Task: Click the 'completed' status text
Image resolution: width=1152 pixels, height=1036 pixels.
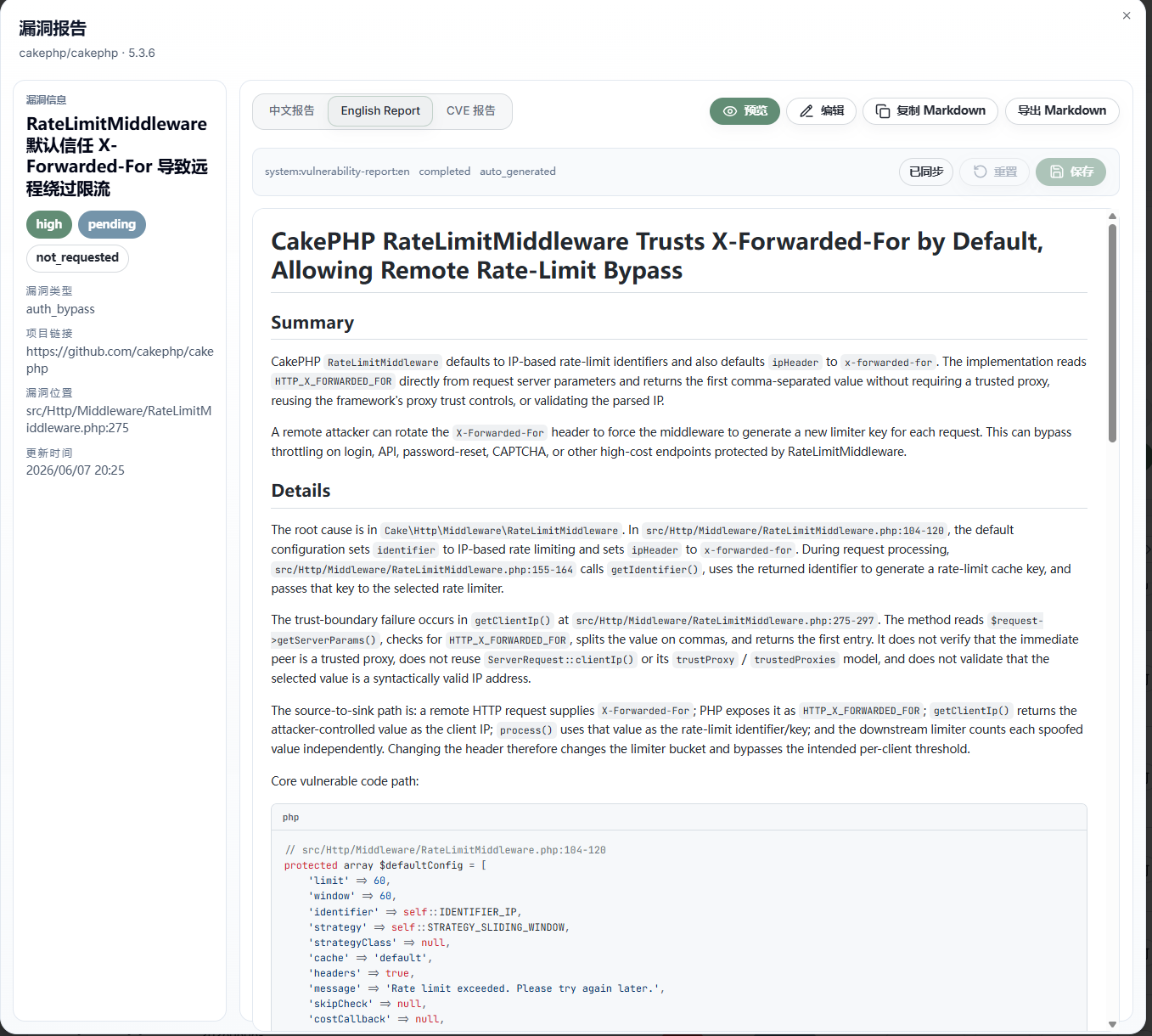Action: pyautogui.click(x=445, y=172)
